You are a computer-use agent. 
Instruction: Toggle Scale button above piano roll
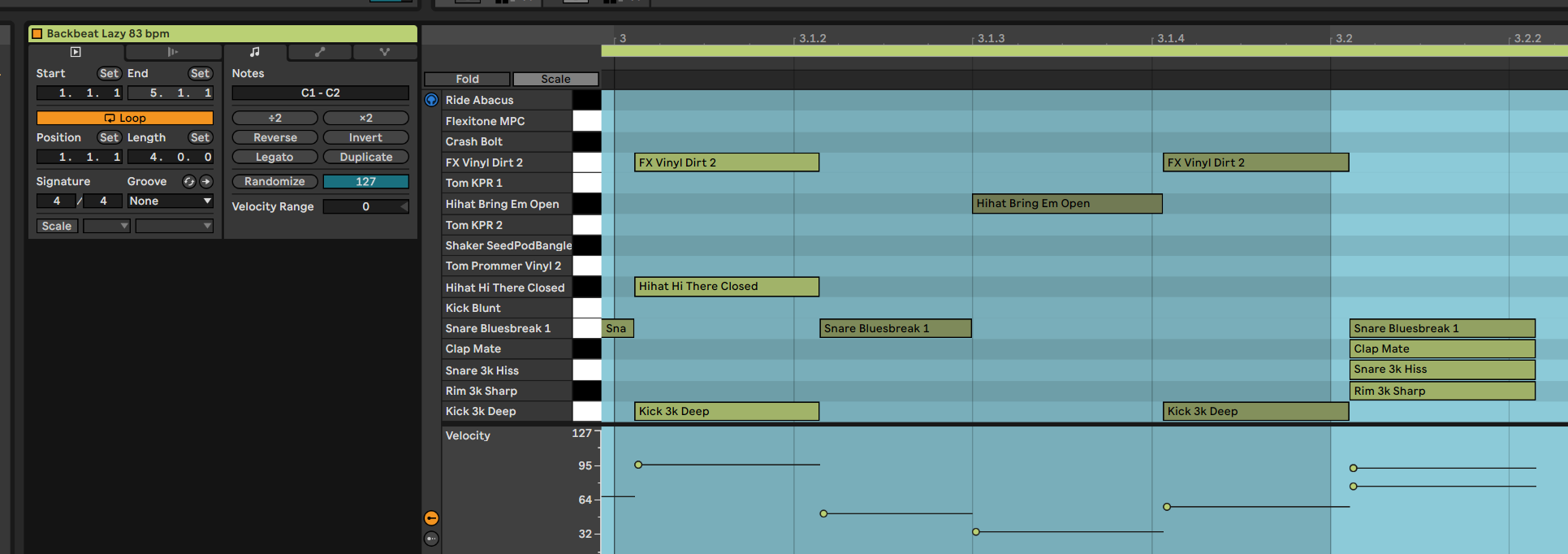(555, 79)
